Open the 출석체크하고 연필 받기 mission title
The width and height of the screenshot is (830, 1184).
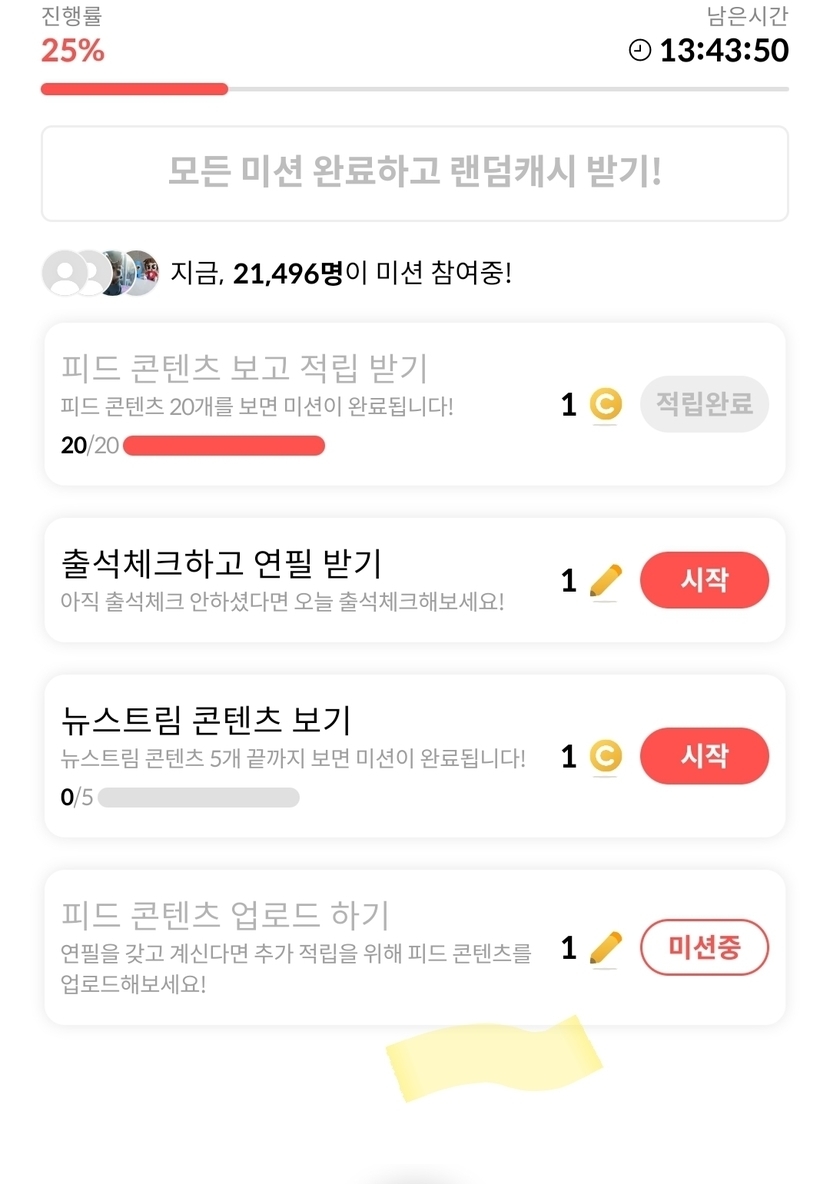[x=221, y=563]
